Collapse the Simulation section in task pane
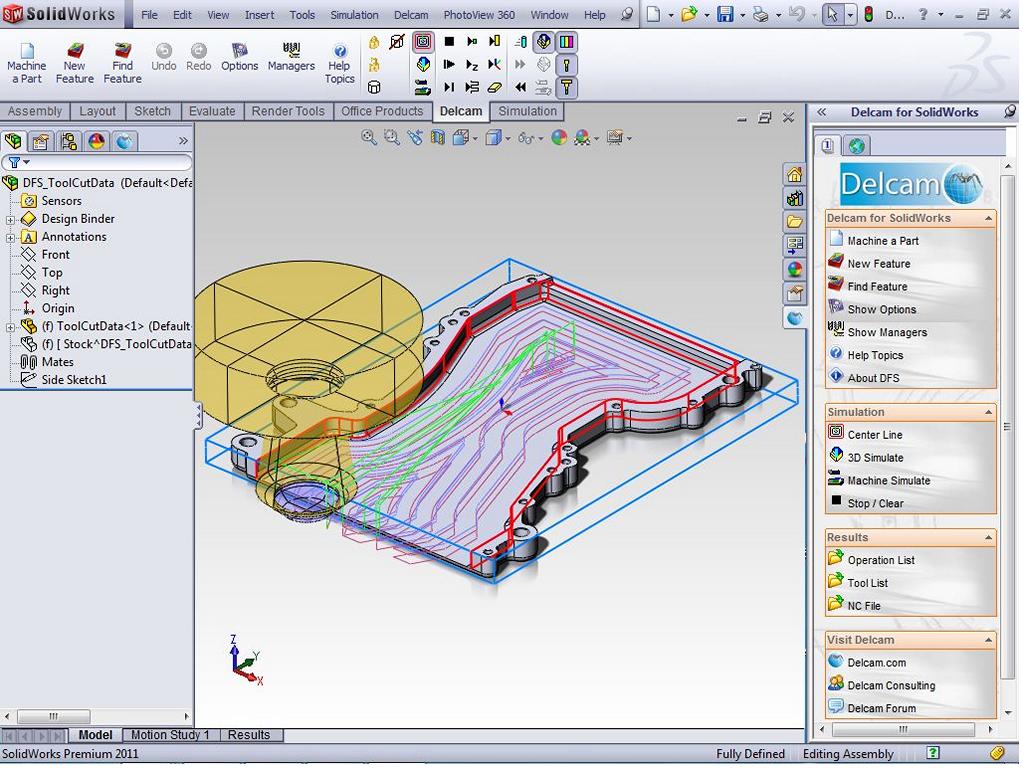The image size is (1023, 768). pos(988,412)
